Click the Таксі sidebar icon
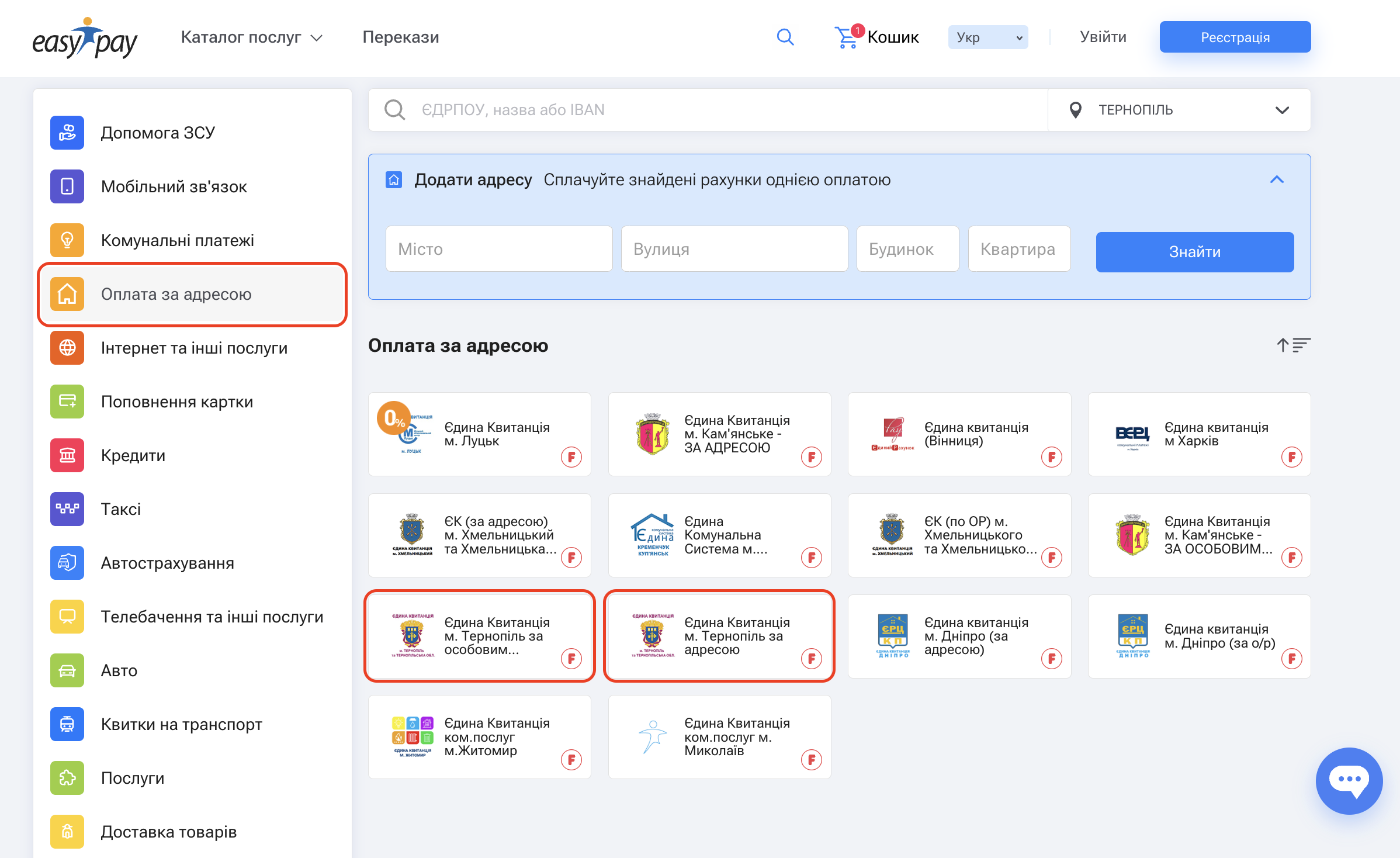The image size is (1400, 858). (67, 509)
